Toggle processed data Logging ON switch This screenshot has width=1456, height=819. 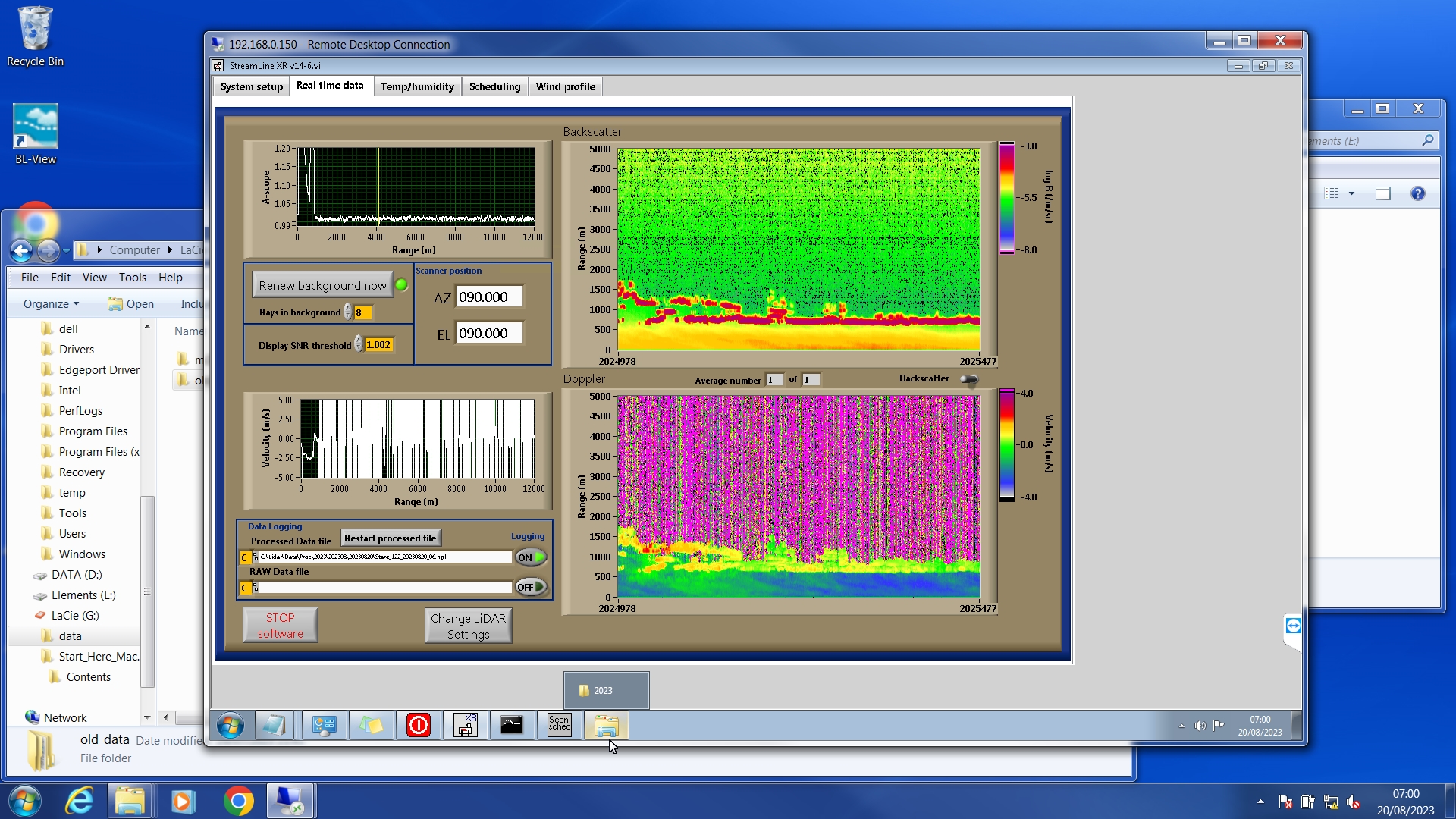tap(530, 557)
